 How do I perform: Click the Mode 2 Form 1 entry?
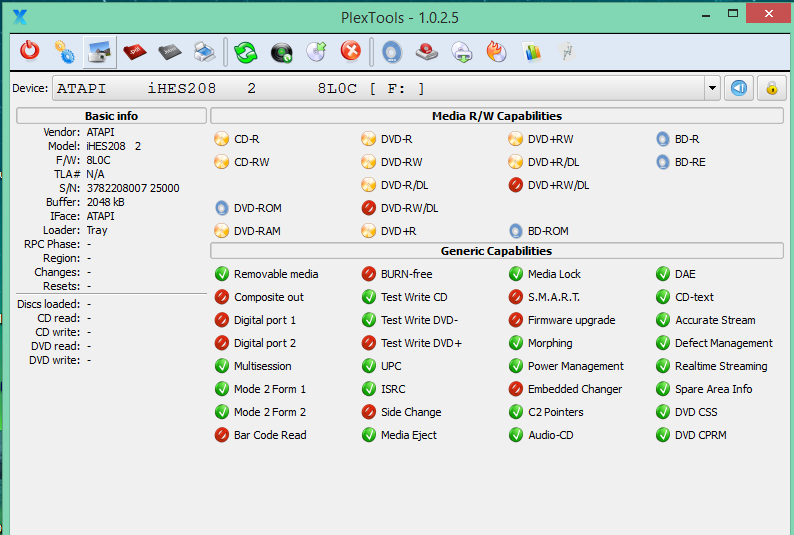(x=260, y=389)
